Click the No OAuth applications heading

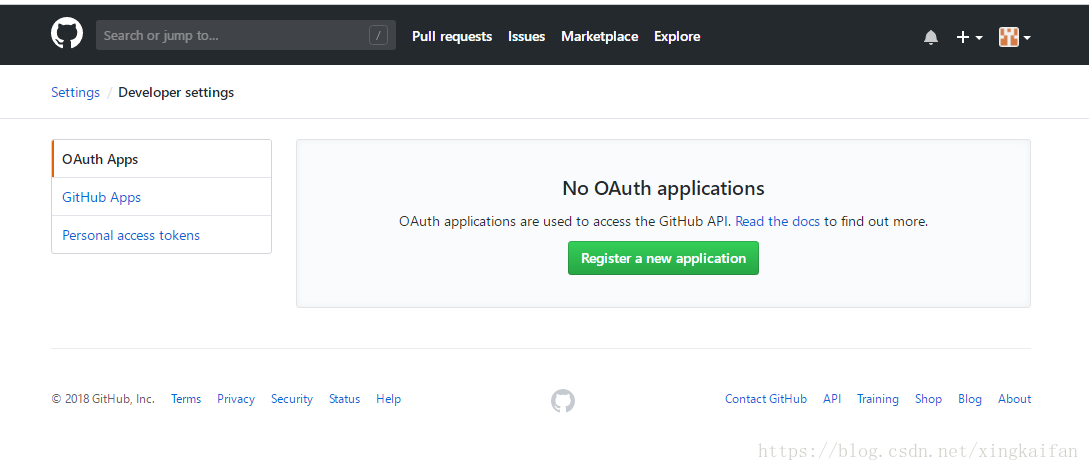click(x=663, y=188)
